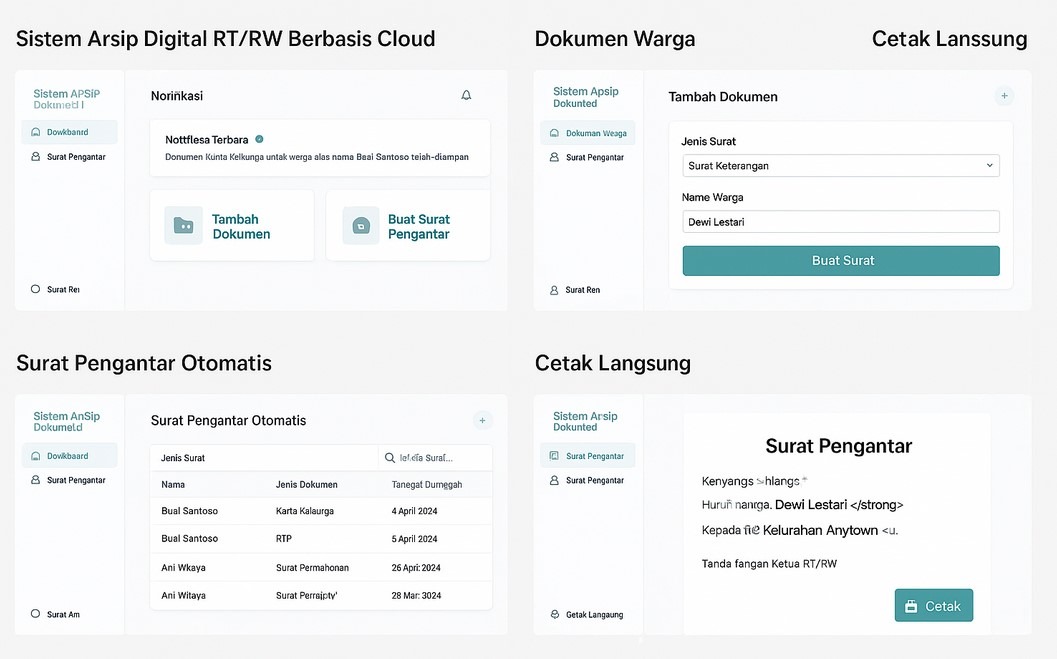
Task: Click the Tambah Dokumen folder card
Action: (x=232, y=226)
